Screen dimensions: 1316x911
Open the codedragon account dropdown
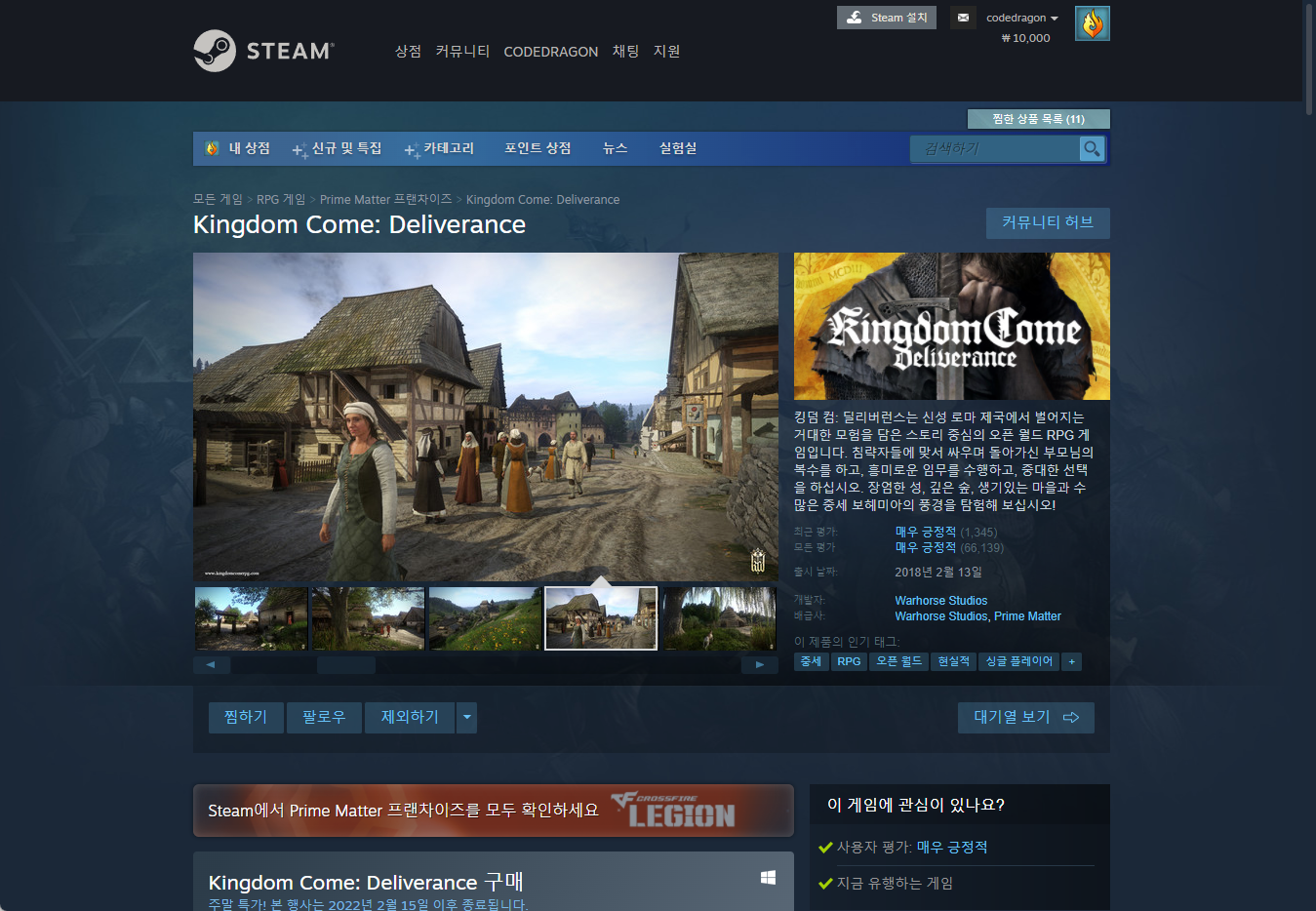1021,18
